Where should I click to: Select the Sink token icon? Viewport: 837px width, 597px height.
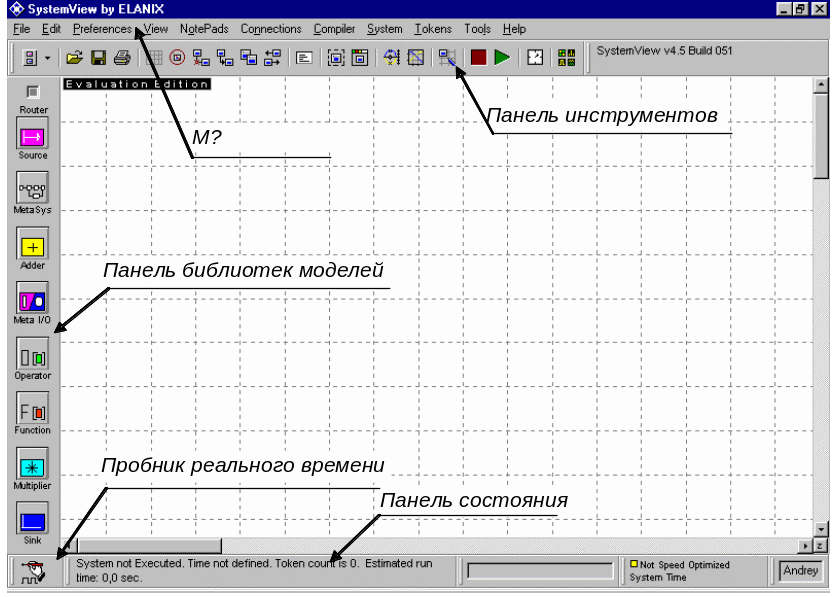click(x=33, y=520)
